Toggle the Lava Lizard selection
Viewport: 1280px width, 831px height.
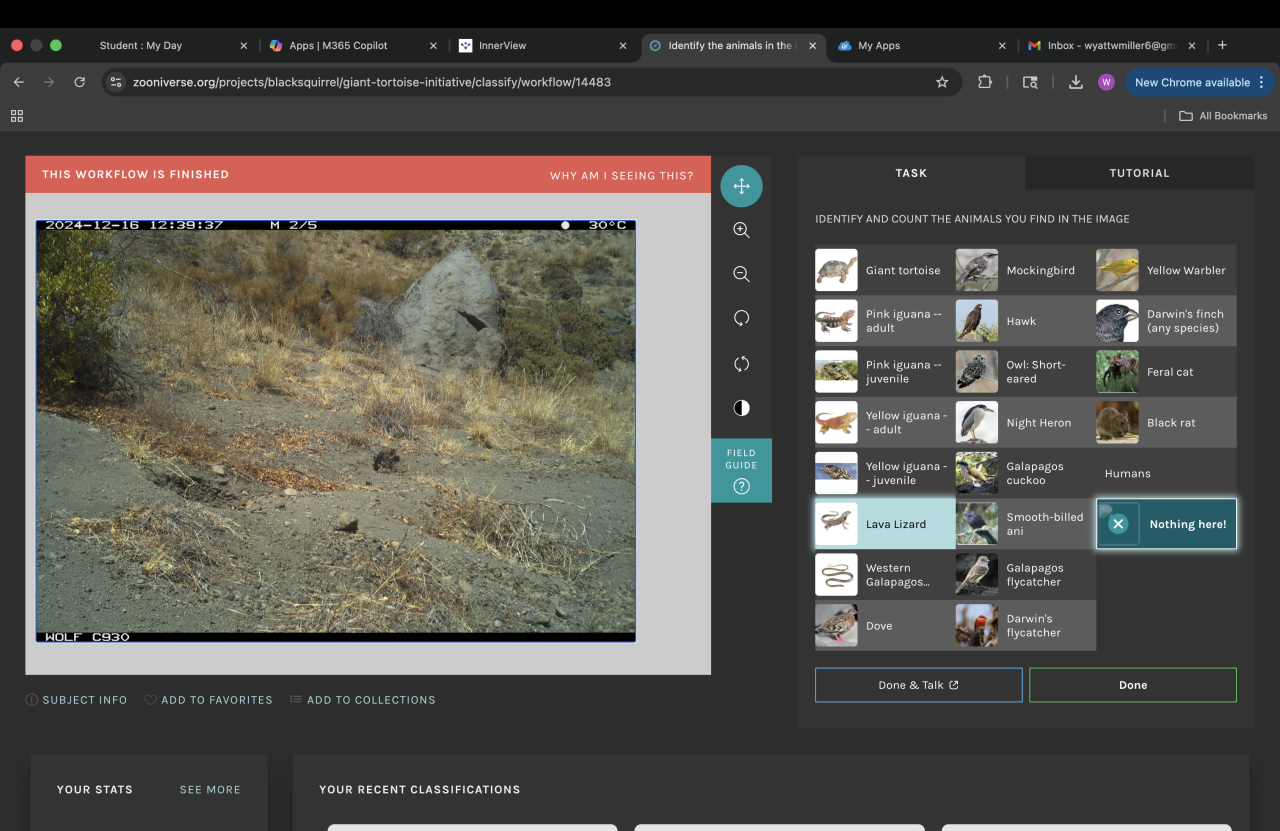[884, 524]
